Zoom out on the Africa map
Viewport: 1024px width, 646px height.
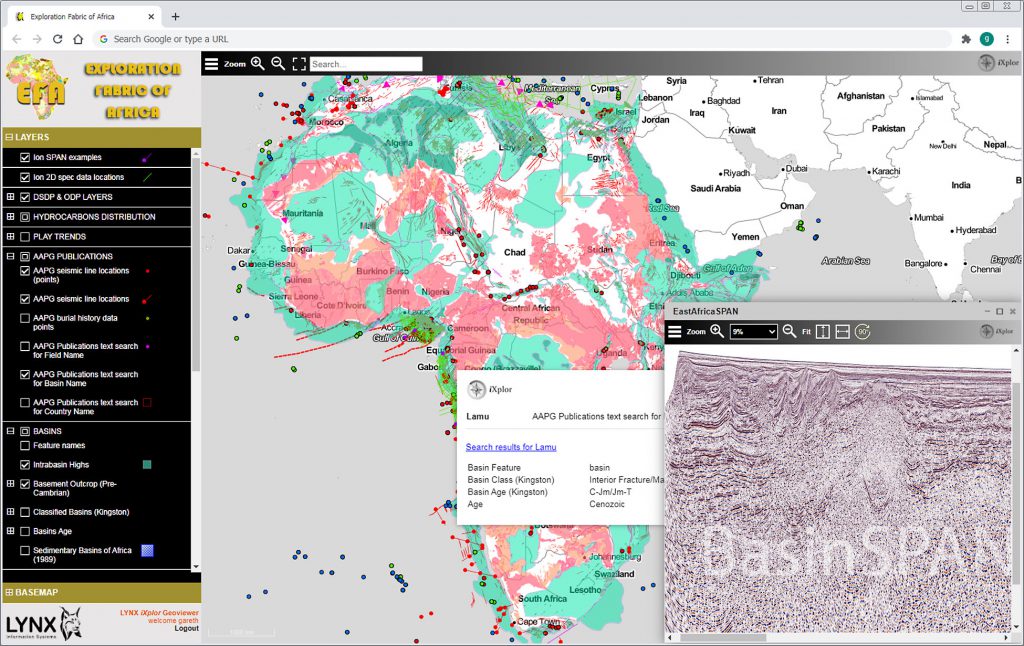pyautogui.click(x=278, y=63)
